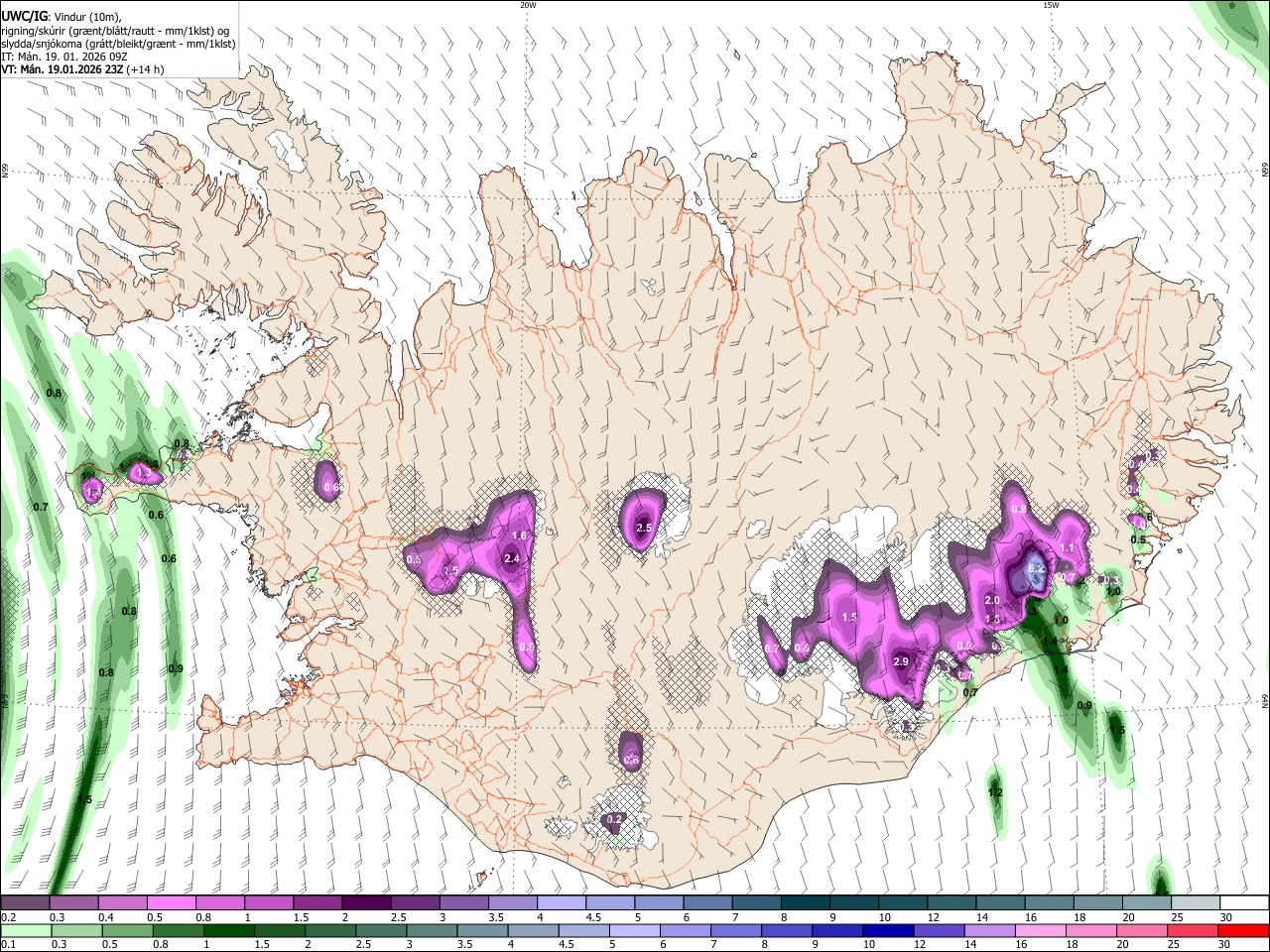Viewport: 1270px width, 952px height.
Task: Click the 14 label on the purple snow scale
Action: click(982, 917)
